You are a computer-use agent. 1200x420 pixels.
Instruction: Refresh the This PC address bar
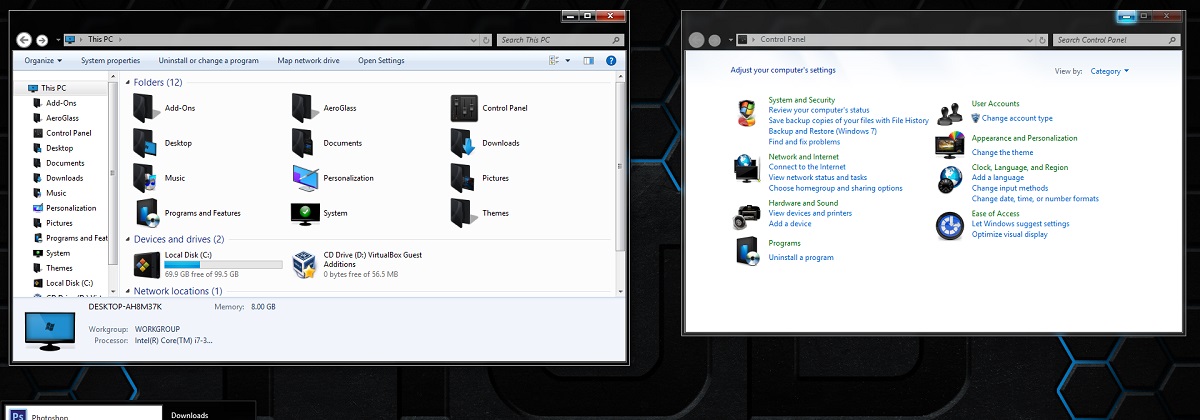[485, 40]
